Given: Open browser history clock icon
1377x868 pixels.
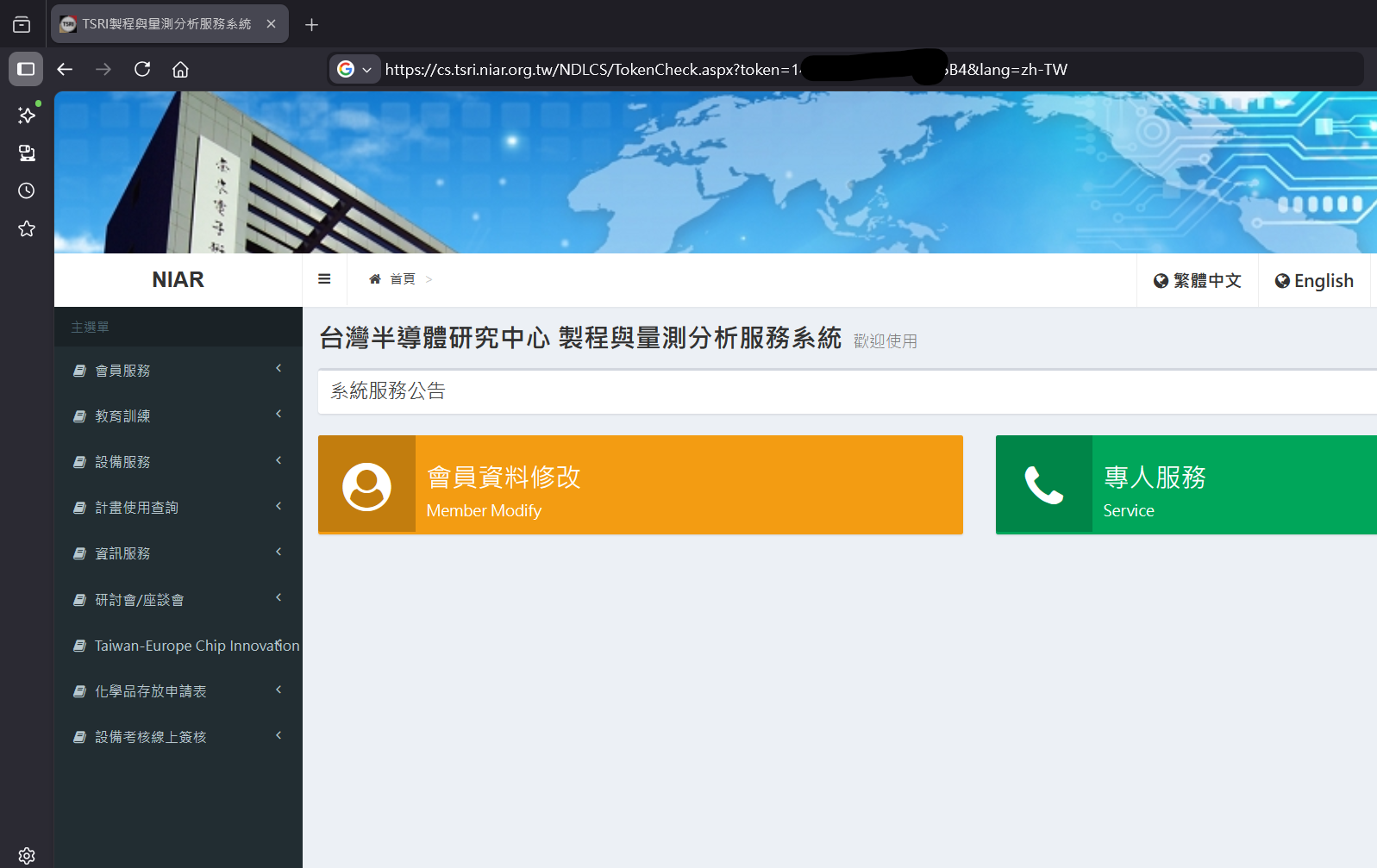Looking at the screenshot, I should (x=27, y=190).
